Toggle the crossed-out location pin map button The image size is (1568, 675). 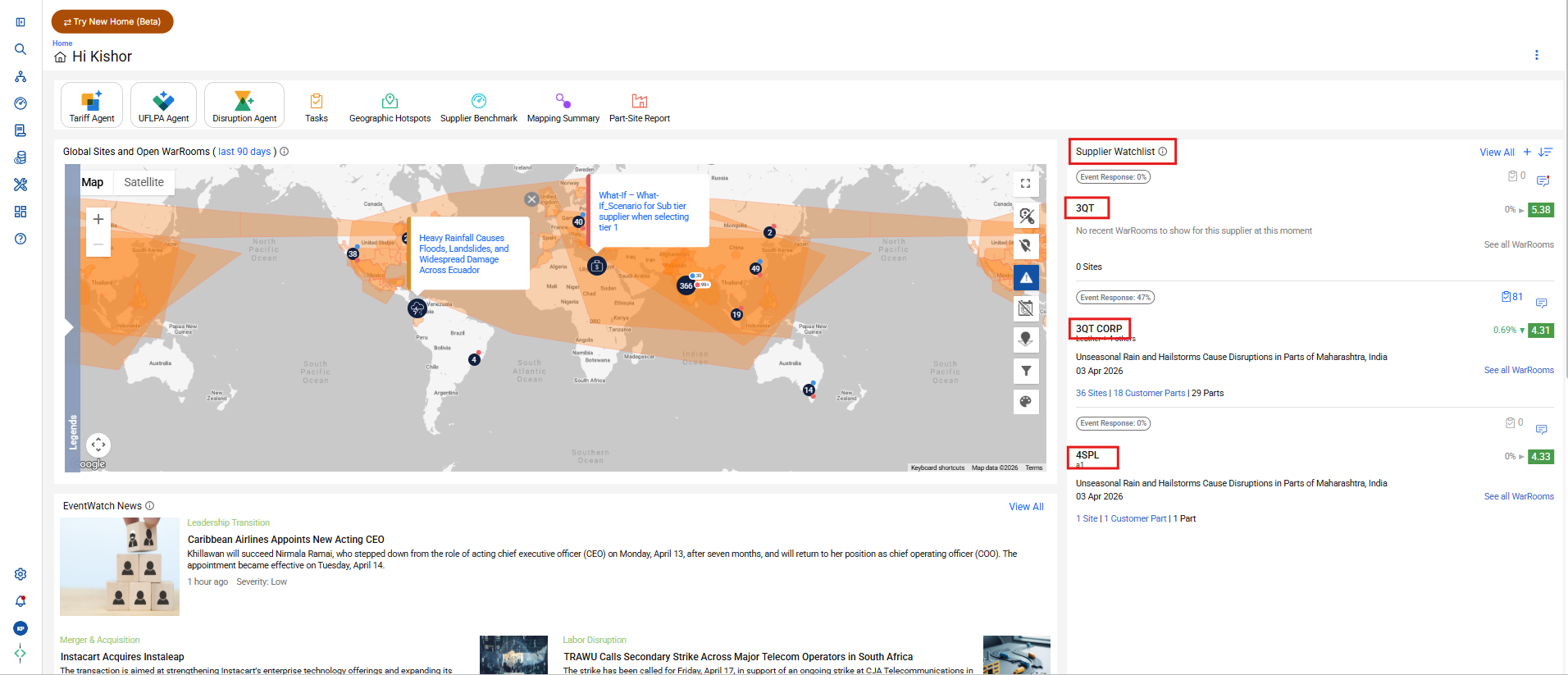coord(1026,246)
